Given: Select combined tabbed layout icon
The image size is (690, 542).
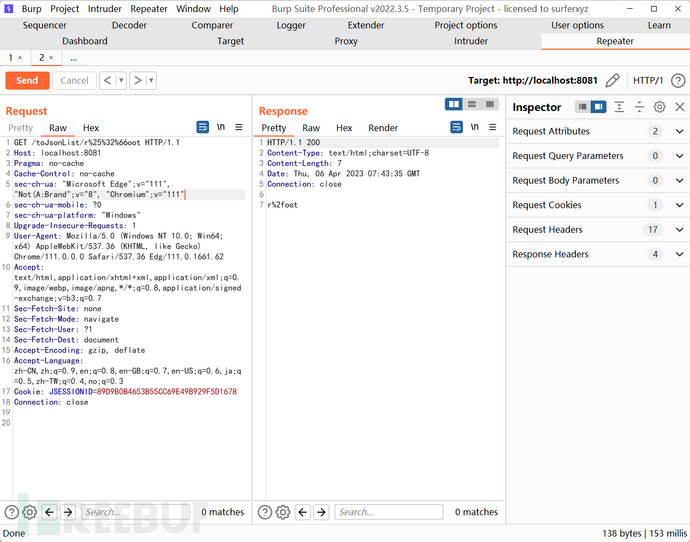Looking at the screenshot, I should coord(489,104).
